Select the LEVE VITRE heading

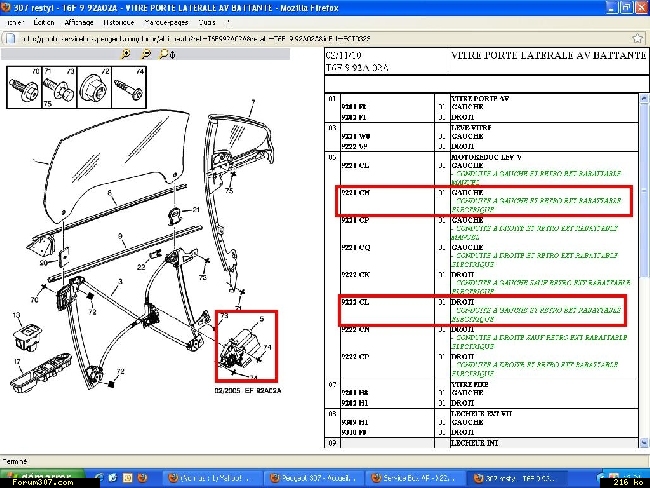click(471, 128)
